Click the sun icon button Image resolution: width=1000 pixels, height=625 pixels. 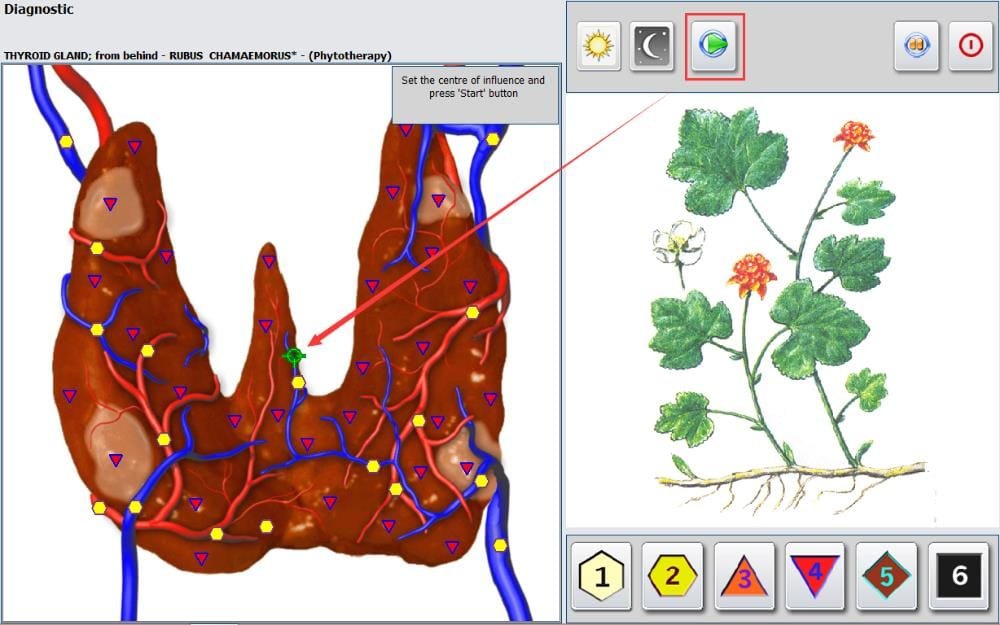pyautogui.click(x=598, y=45)
